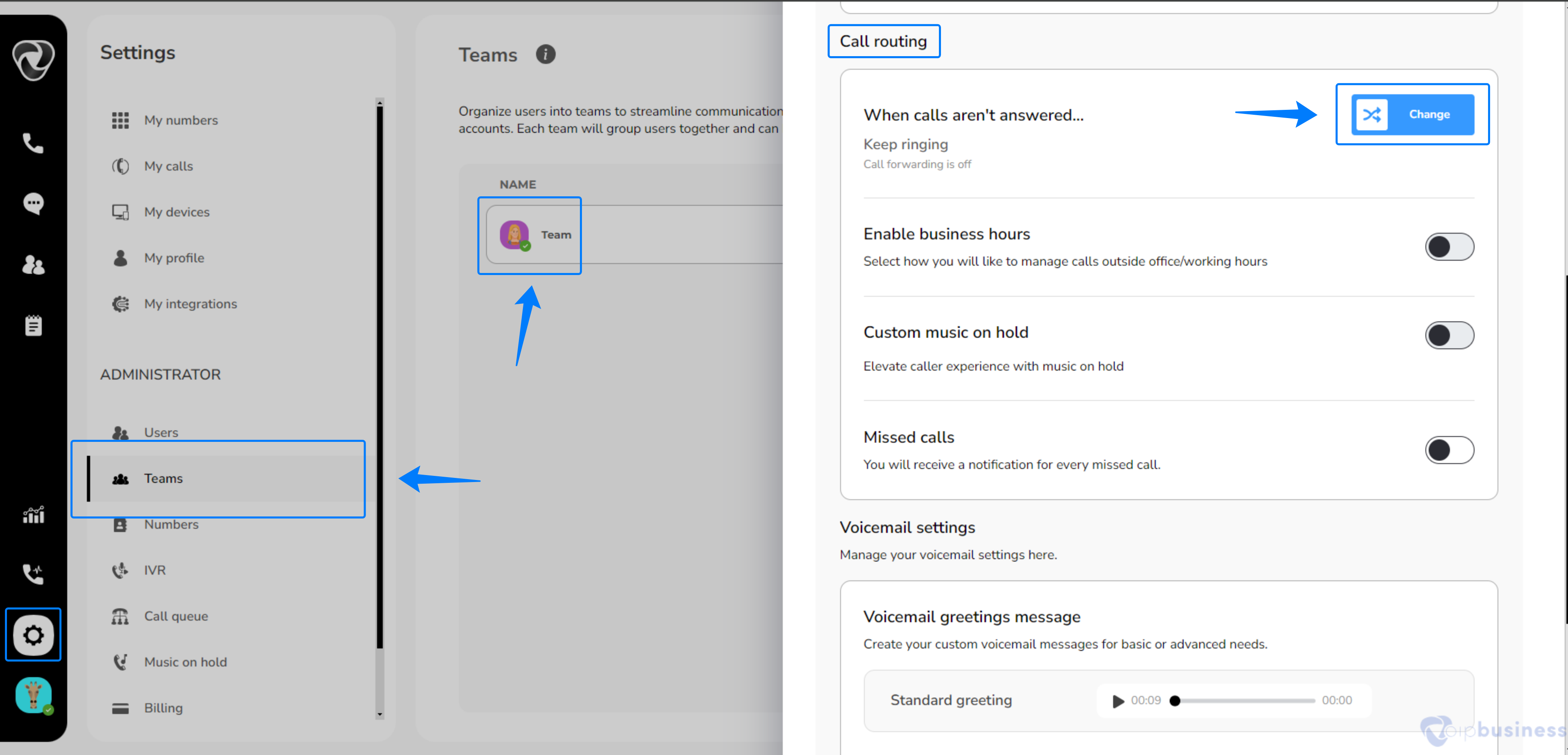
Task: Click the Numbers icon in settings list
Action: coord(120,524)
